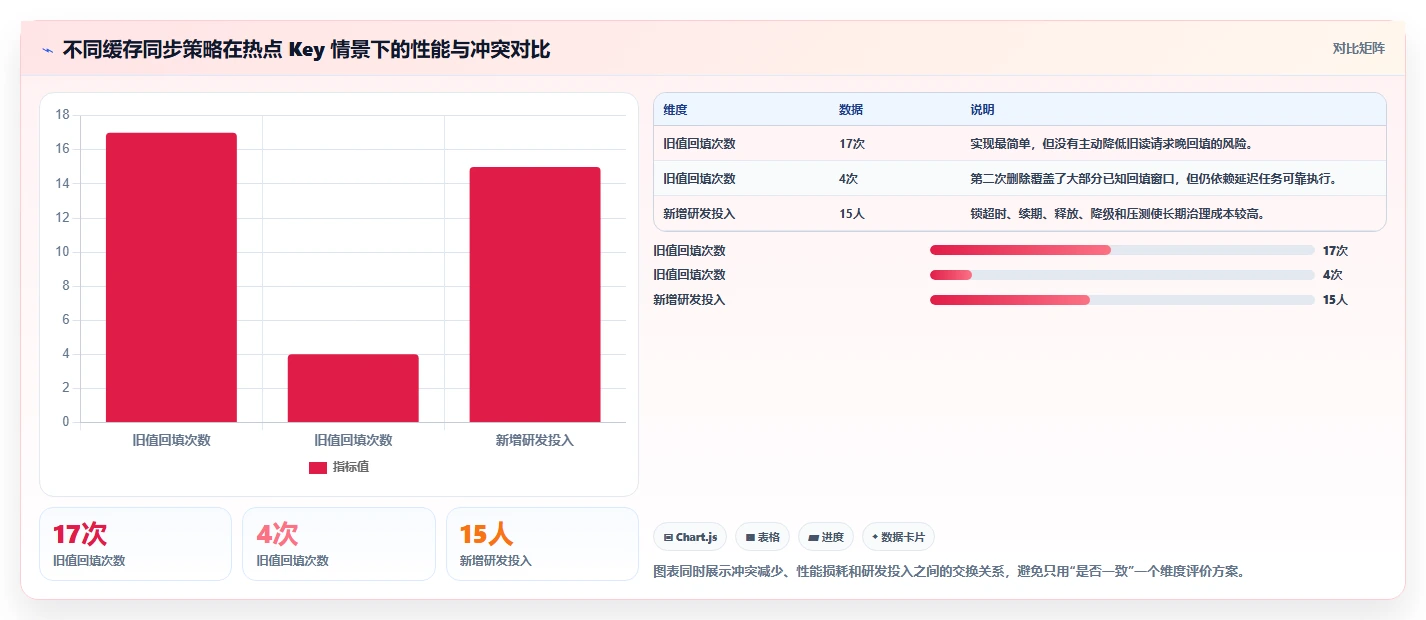Click the 数据卡片 chip
This screenshot has width=1426, height=620.
point(898,537)
